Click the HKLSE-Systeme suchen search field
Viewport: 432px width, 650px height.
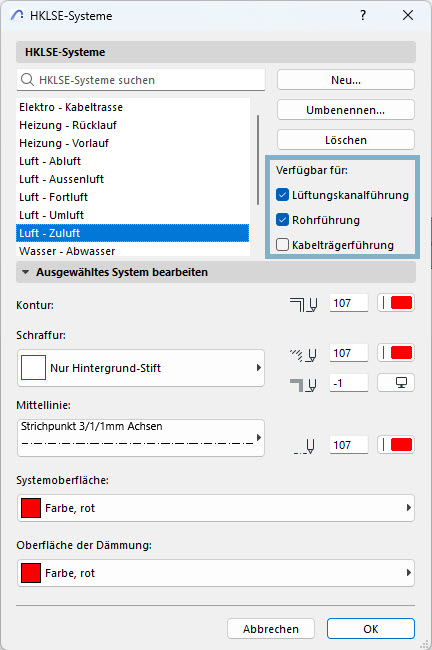pyautogui.click(x=141, y=80)
